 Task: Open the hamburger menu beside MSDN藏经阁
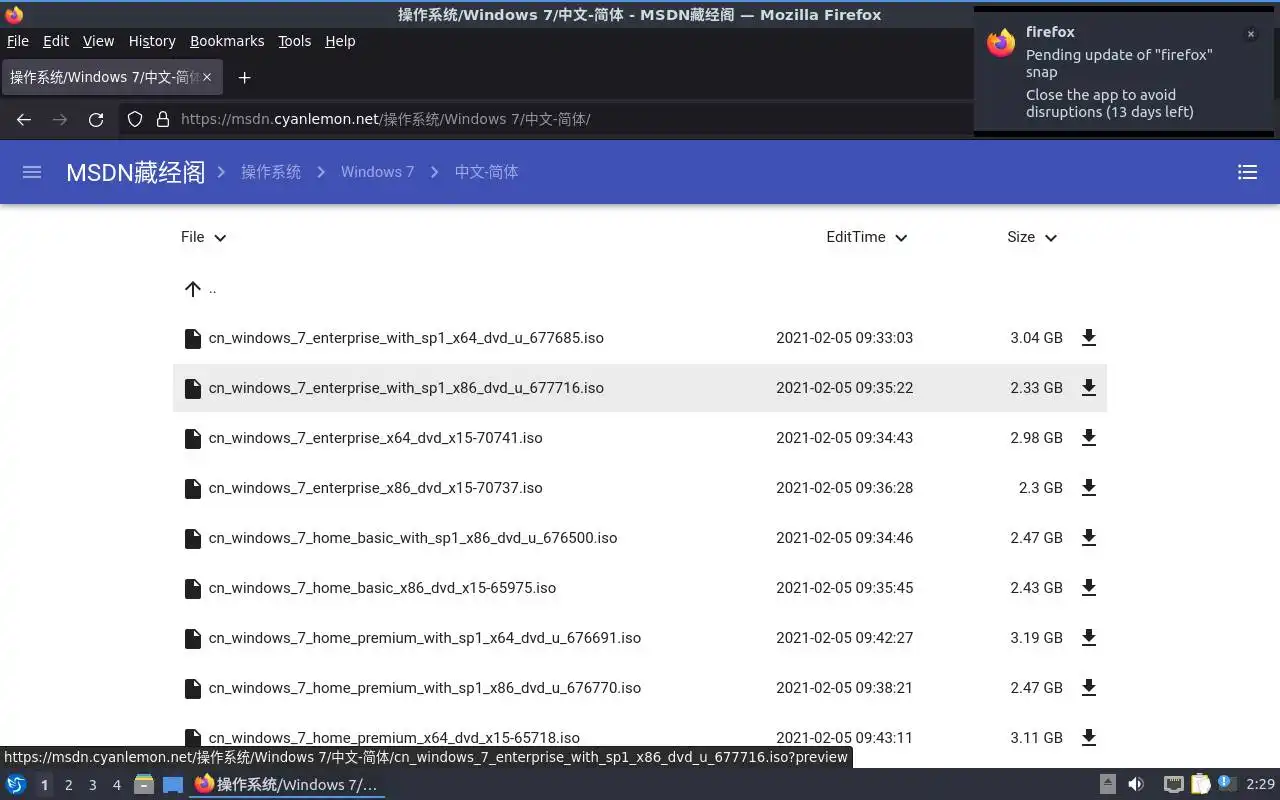coord(32,172)
